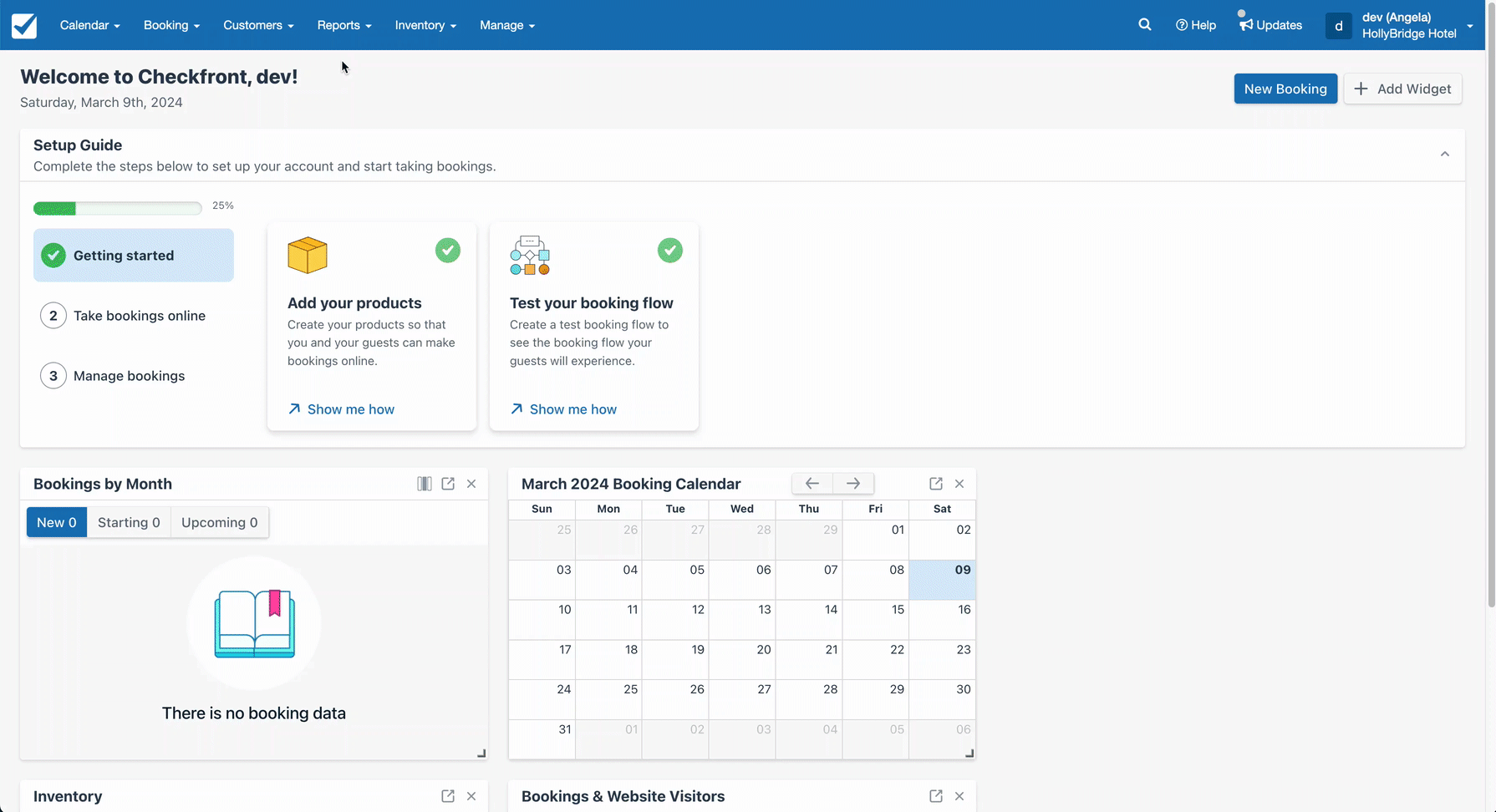Open the Calendar dropdown menu

tap(90, 25)
